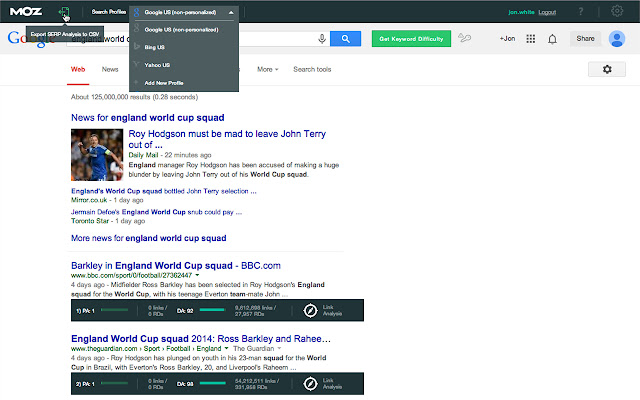The image size is (640, 400).
Task: Open Google notifications bell icon
Action: (x=552, y=39)
